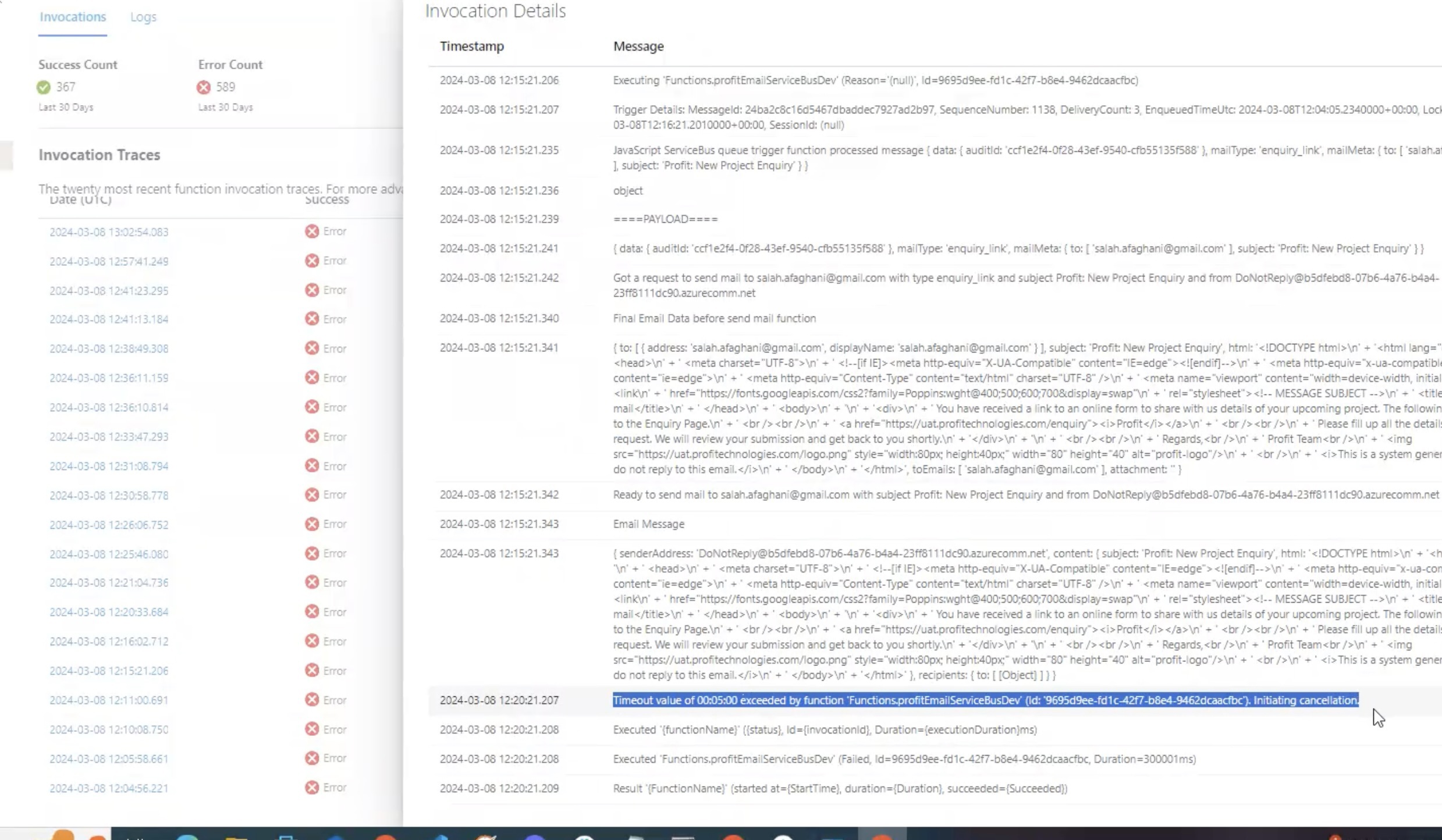Click the red X error icon for 2024-03-08 12:04:56.221

tap(311, 788)
